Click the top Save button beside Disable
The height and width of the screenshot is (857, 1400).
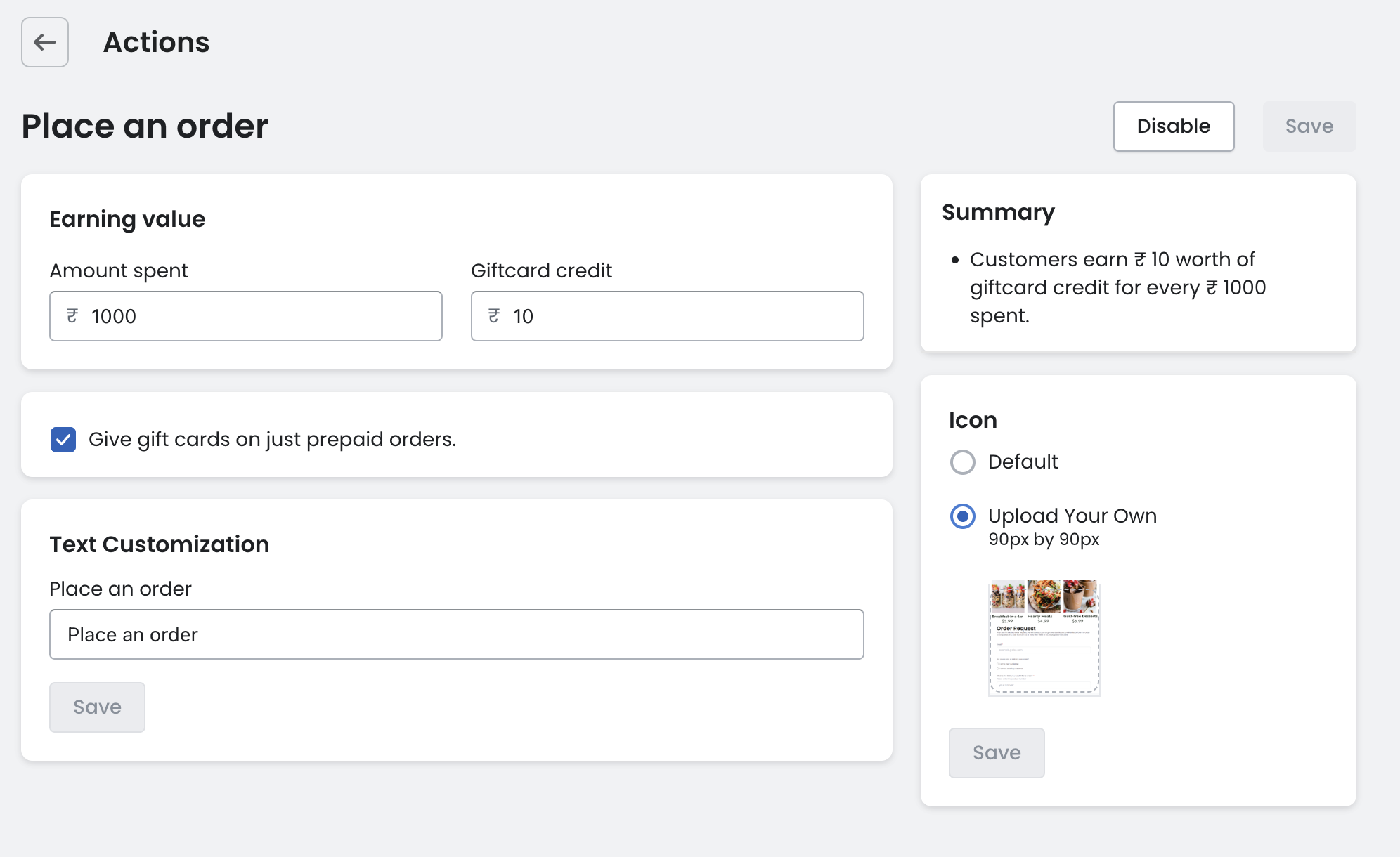click(x=1309, y=126)
